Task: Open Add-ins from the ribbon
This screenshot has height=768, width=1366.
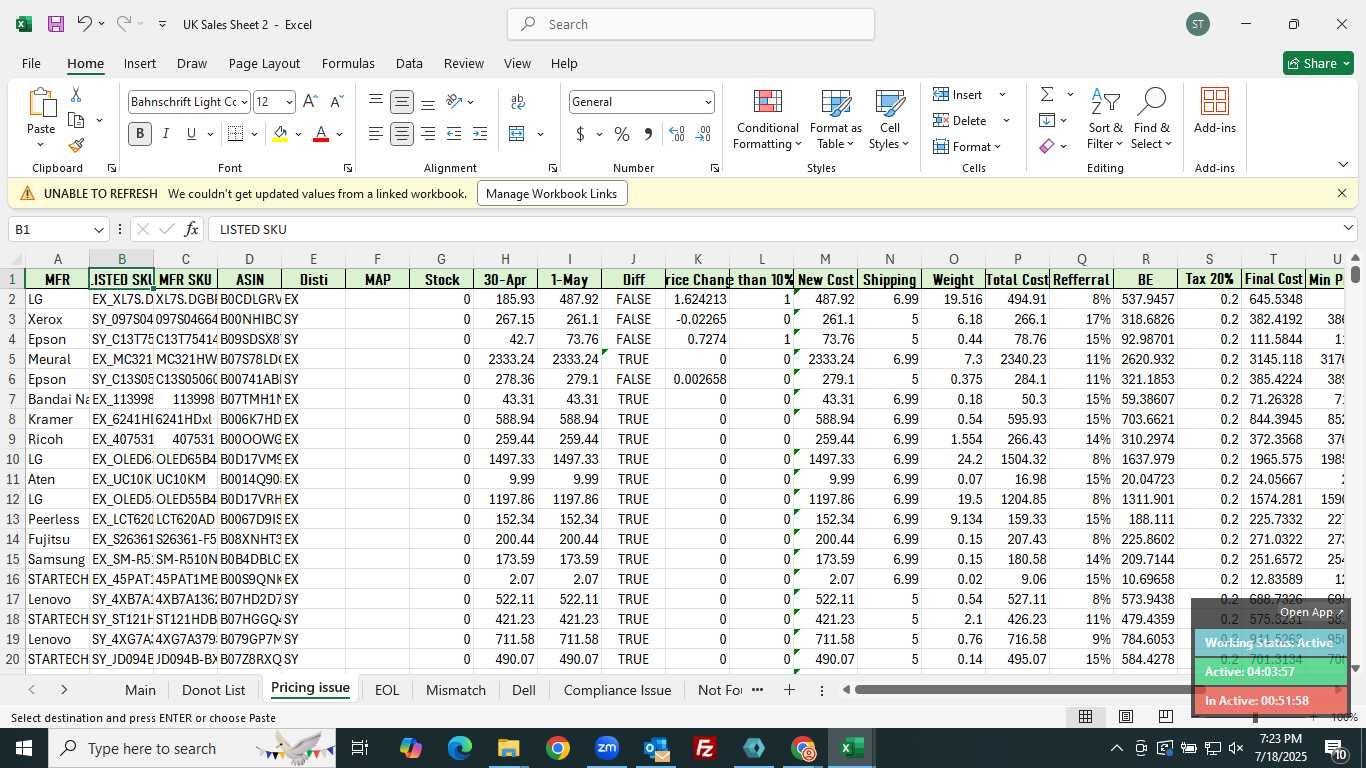Action: tap(1215, 111)
